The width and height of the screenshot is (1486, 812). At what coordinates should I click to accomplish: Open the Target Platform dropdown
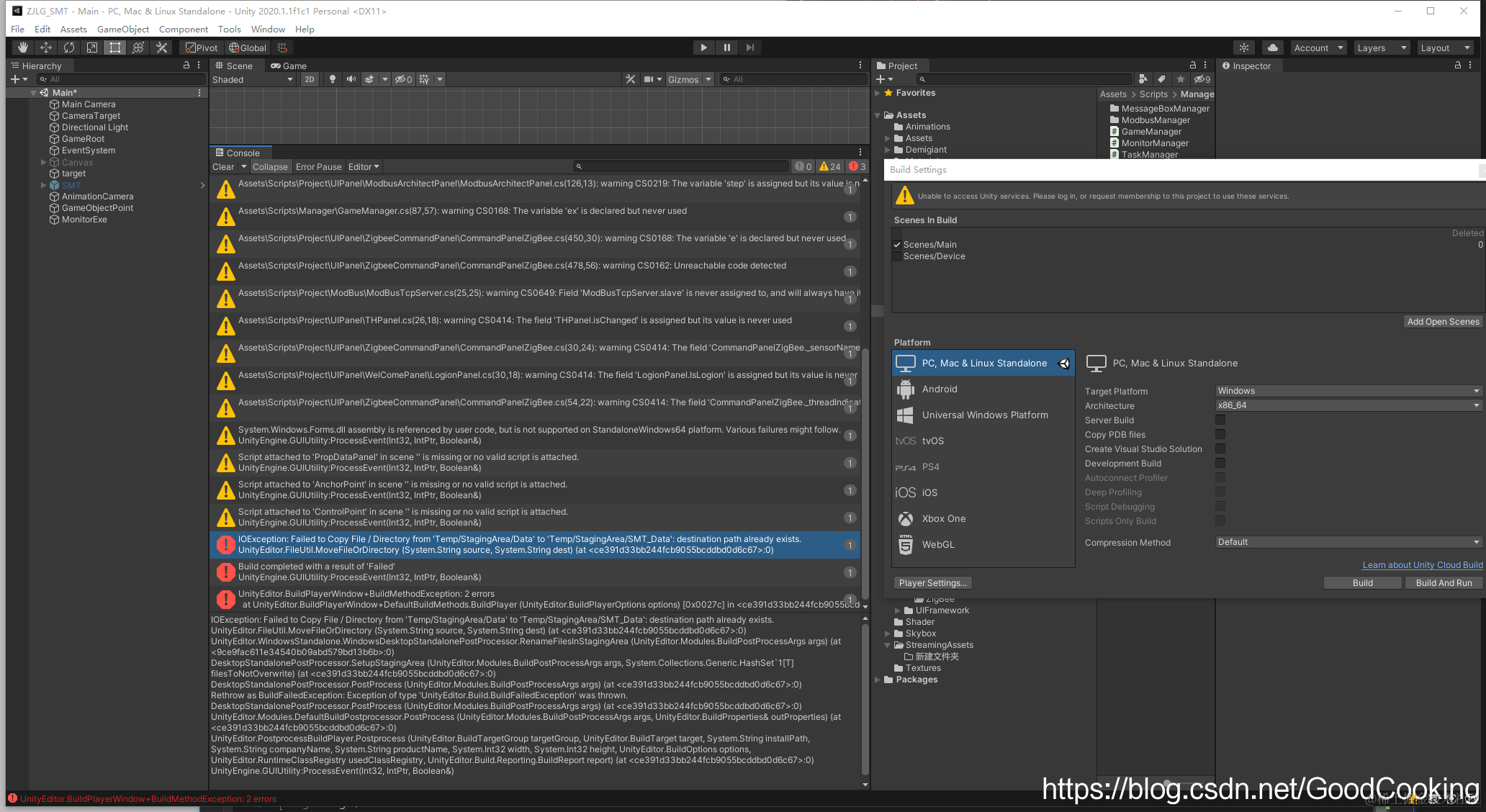click(x=1348, y=390)
